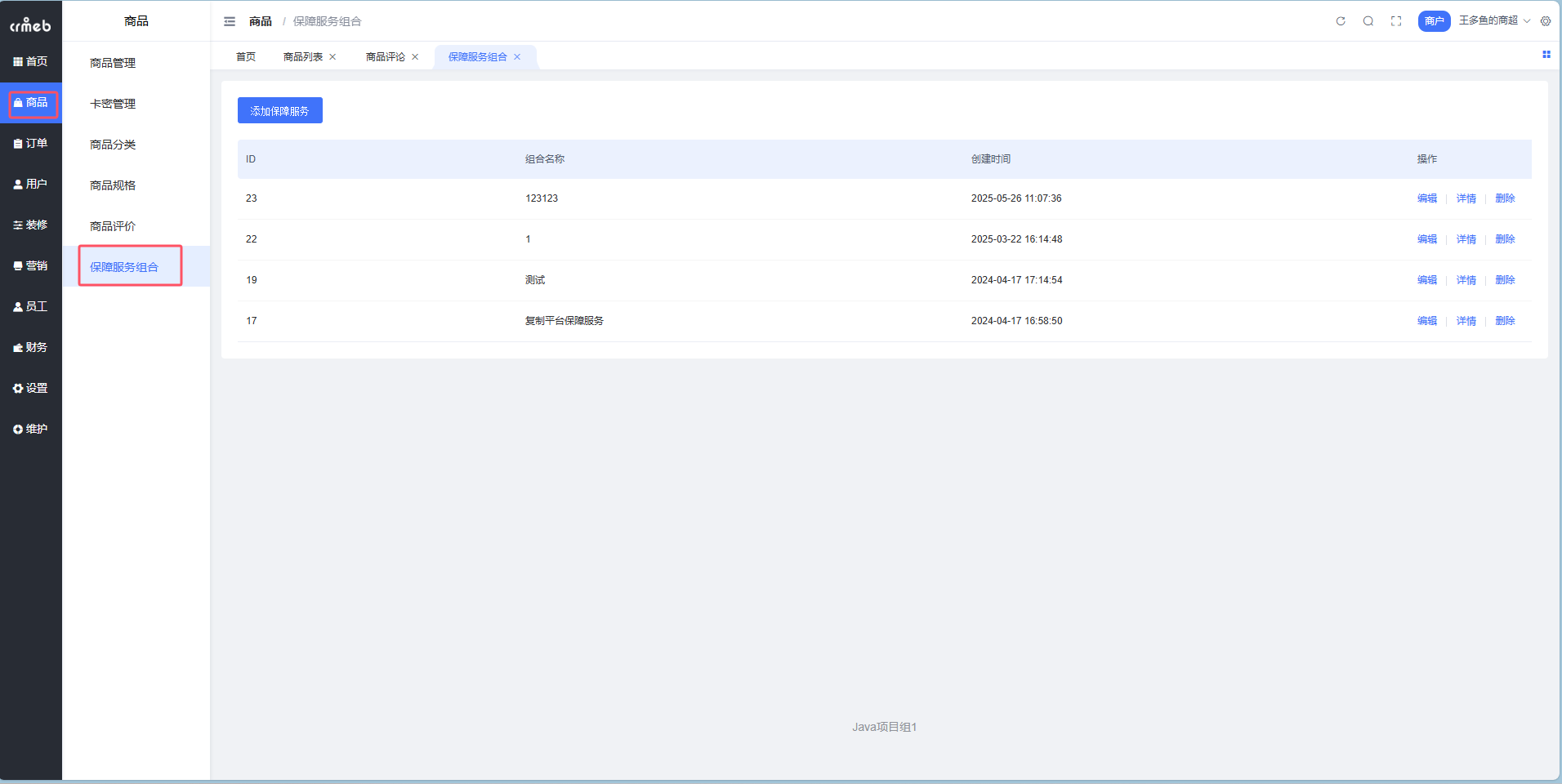Open 订单 in the left navigation
The image size is (1562, 784).
(31, 144)
